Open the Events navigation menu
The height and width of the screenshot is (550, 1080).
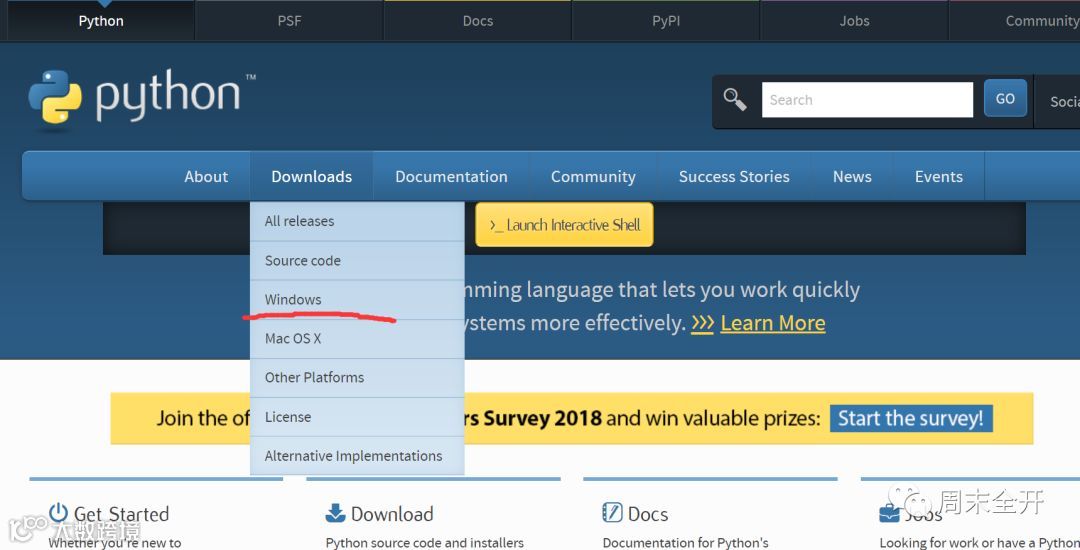pos(939,176)
